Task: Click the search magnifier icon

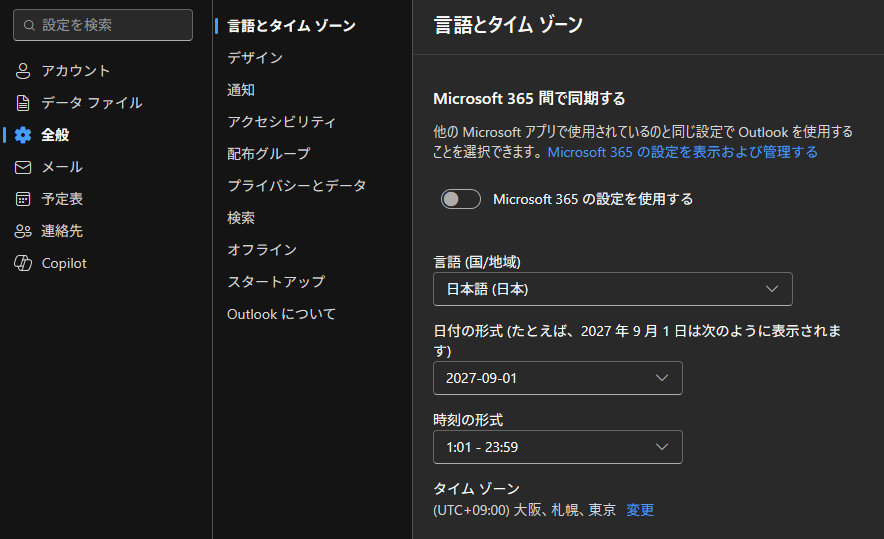Action: point(29,25)
